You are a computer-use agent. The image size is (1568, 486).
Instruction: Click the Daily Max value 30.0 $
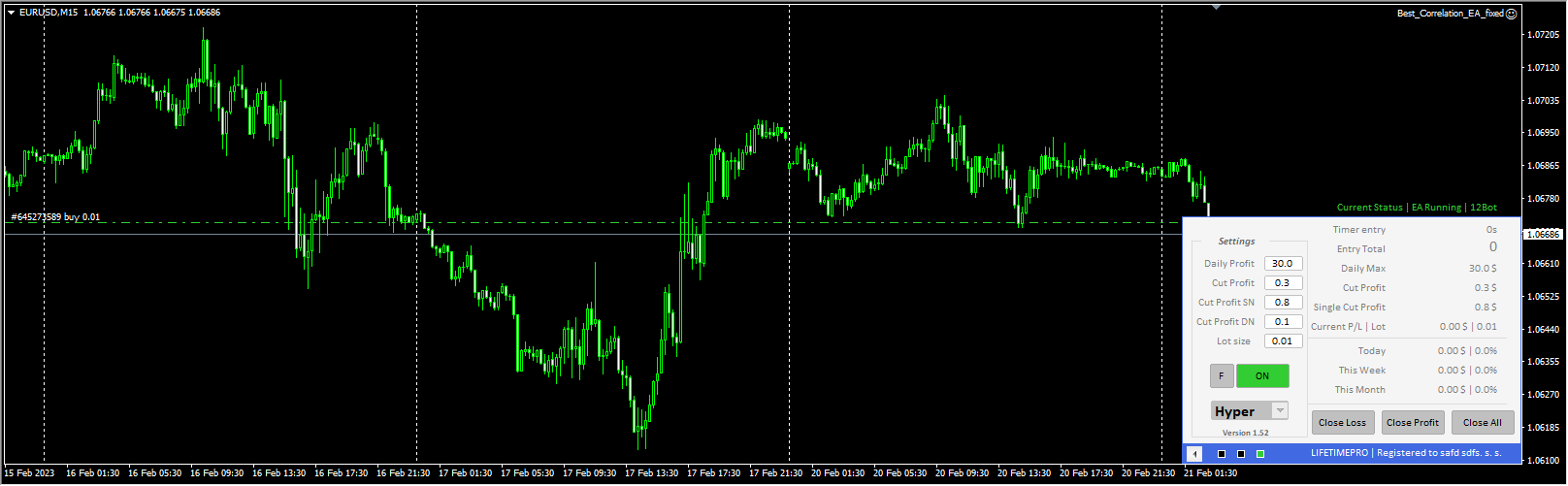coord(1483,269)
